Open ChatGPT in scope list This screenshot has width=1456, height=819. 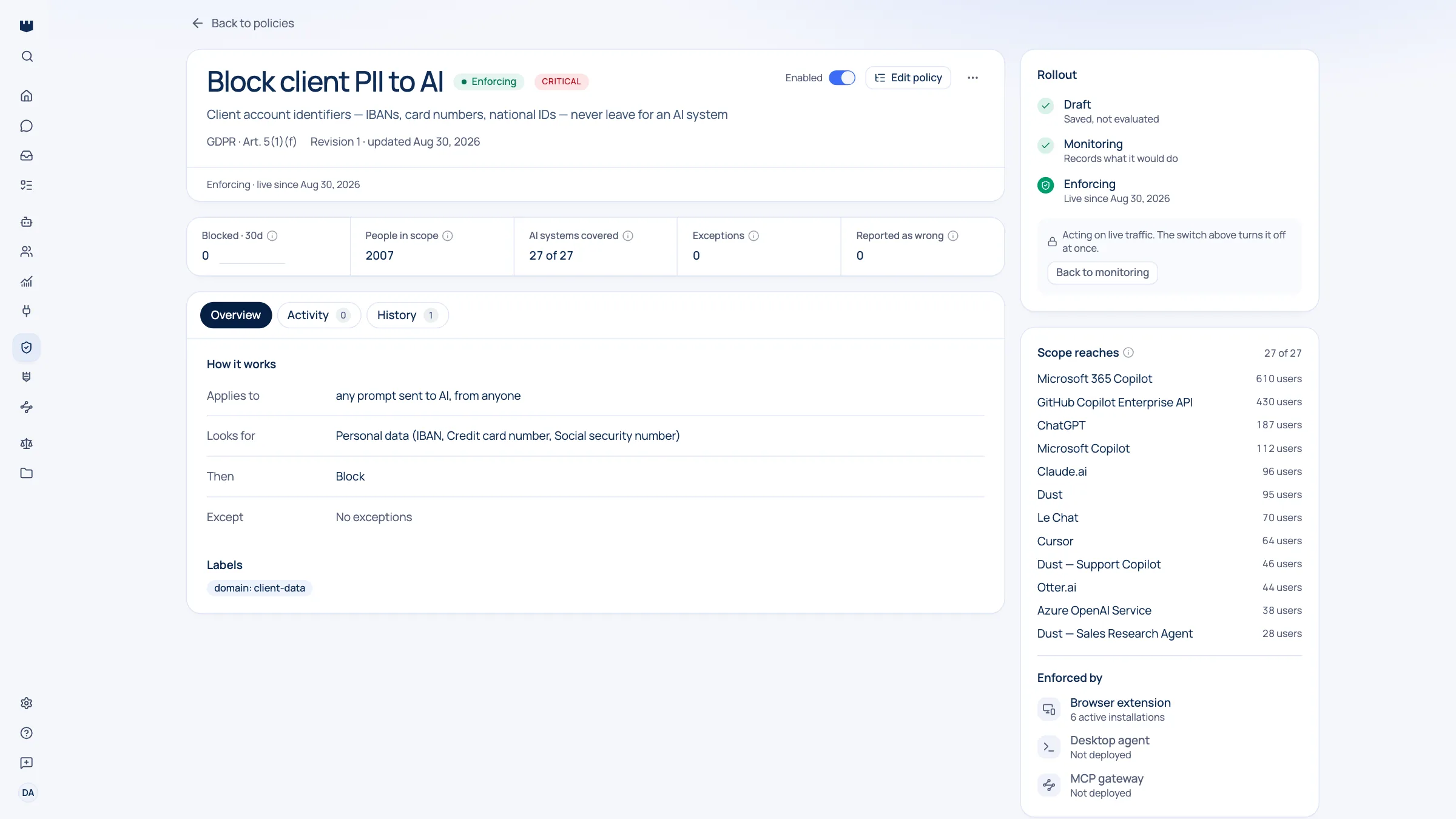[1169, 425]
